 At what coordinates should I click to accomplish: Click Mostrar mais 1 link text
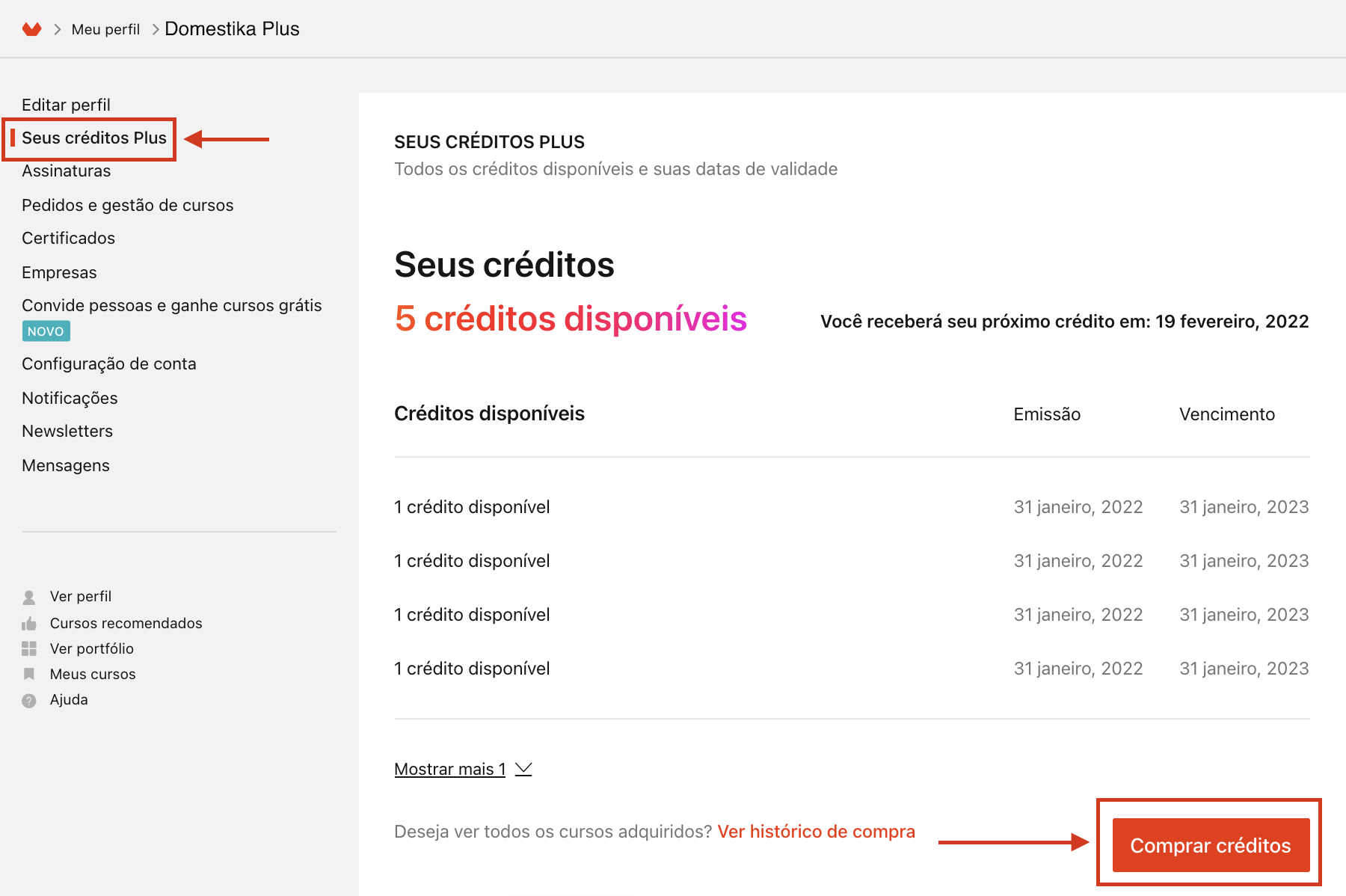tap(450, 769)
